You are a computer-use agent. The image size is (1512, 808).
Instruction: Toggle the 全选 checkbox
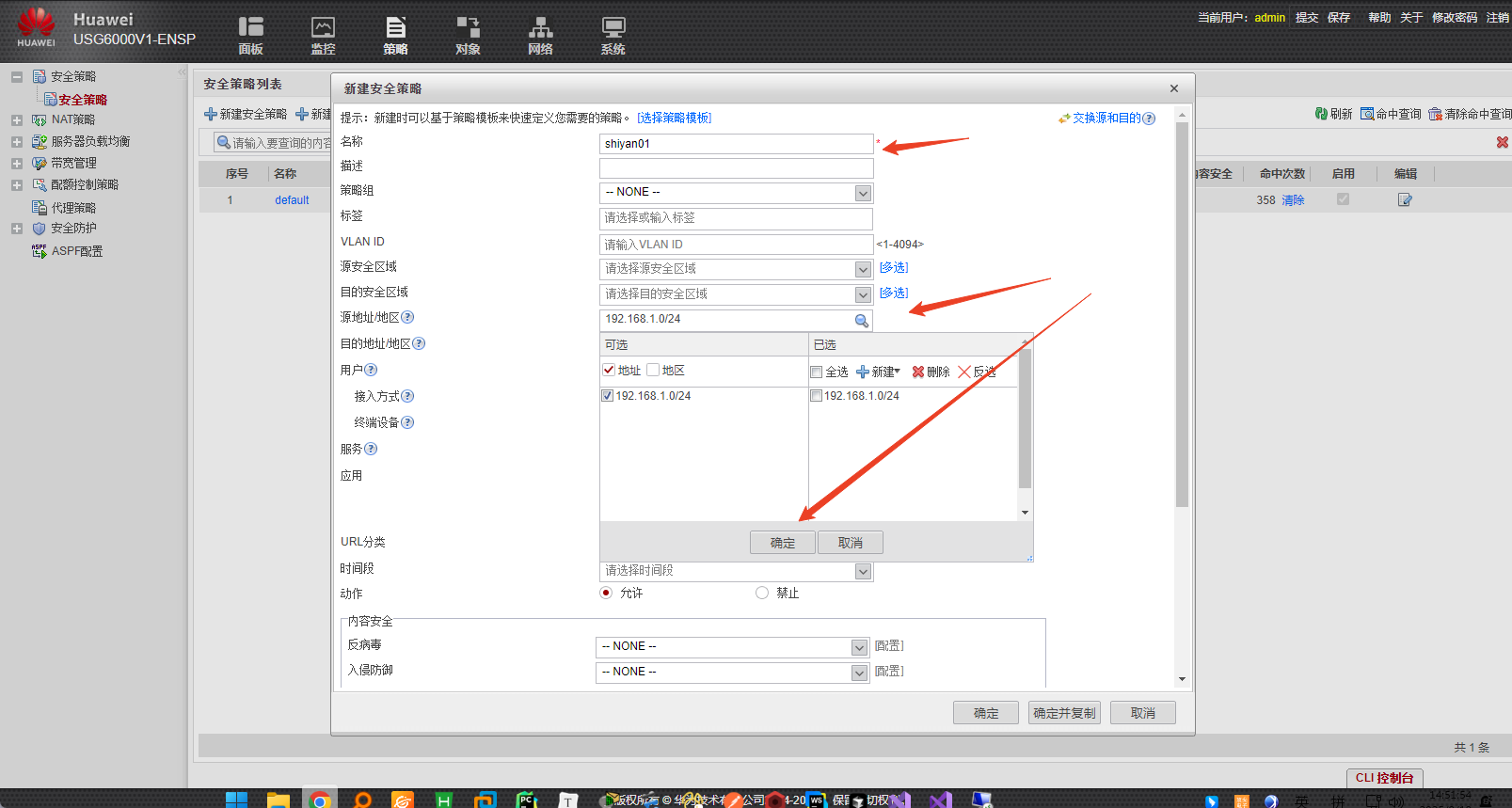point(817,372)
